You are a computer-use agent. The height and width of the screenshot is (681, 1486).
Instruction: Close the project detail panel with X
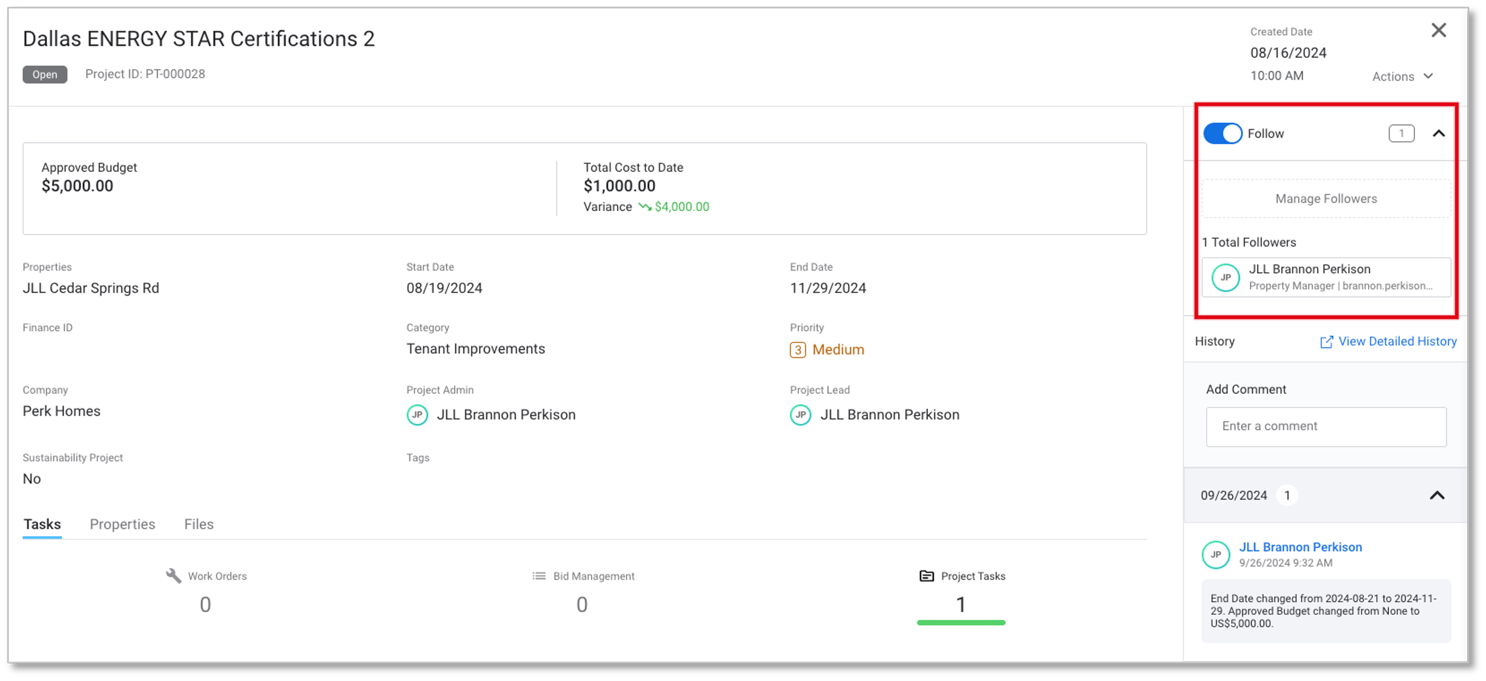pos(1438,30)
